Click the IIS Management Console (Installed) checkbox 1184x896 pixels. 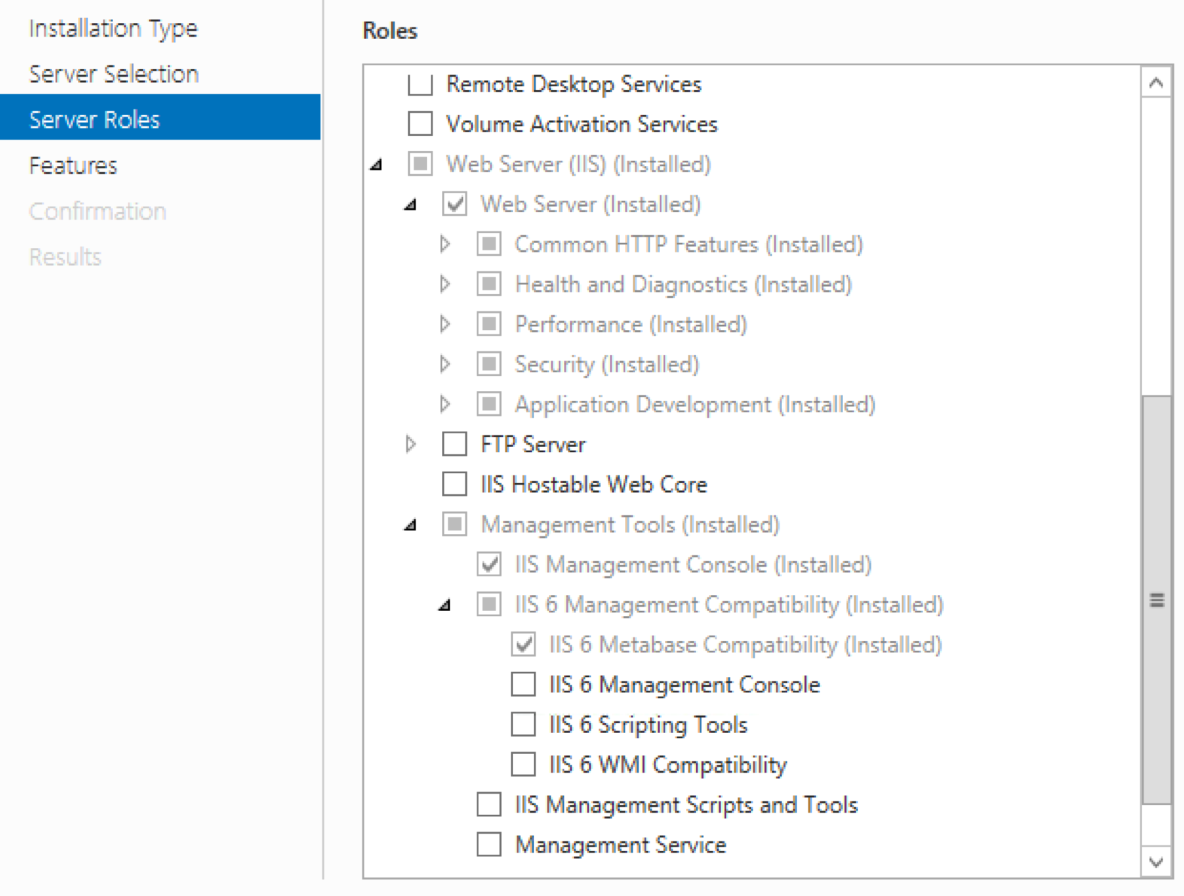coord(489,564)
